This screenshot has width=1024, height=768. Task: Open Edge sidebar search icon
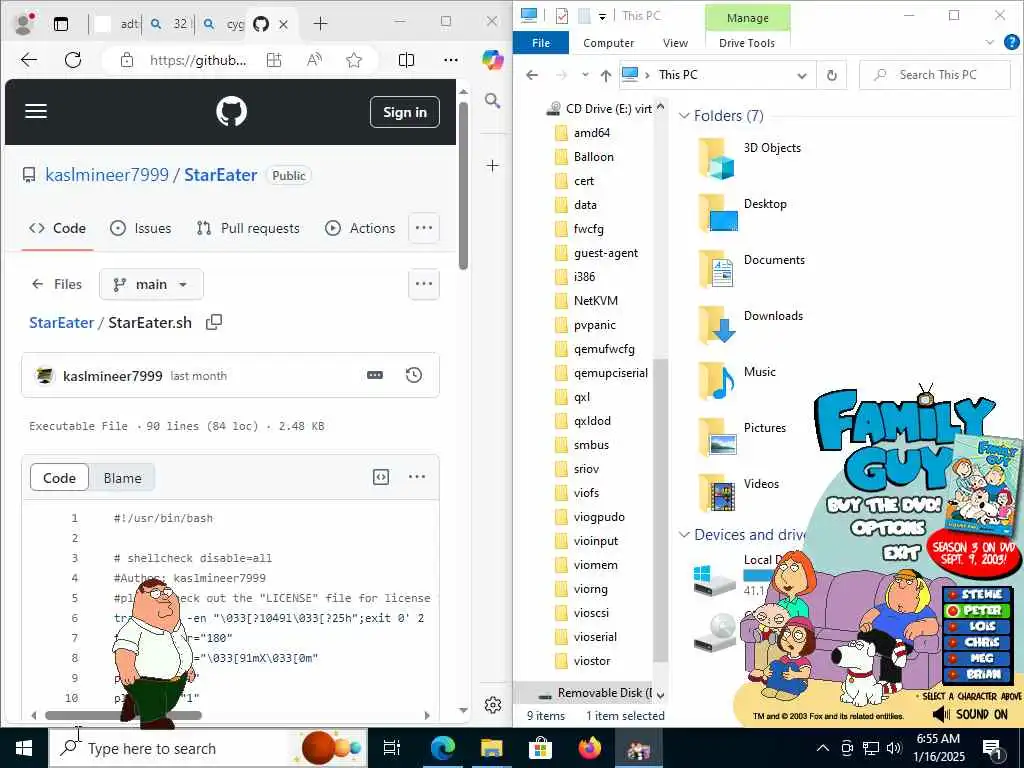coord(492,101)
